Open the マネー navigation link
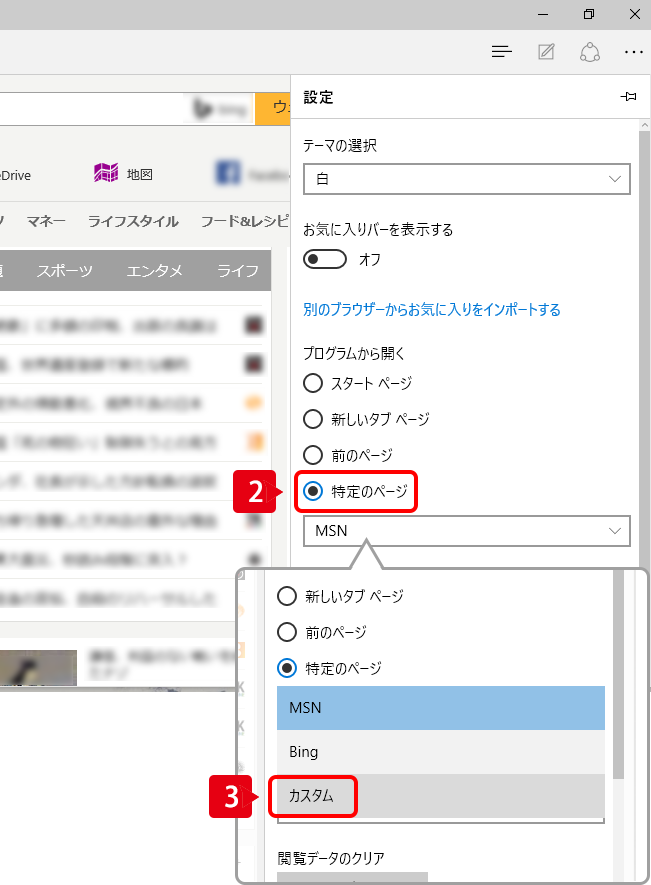The width and height of the screenshot is (651, 885). (x=46, y=221)
